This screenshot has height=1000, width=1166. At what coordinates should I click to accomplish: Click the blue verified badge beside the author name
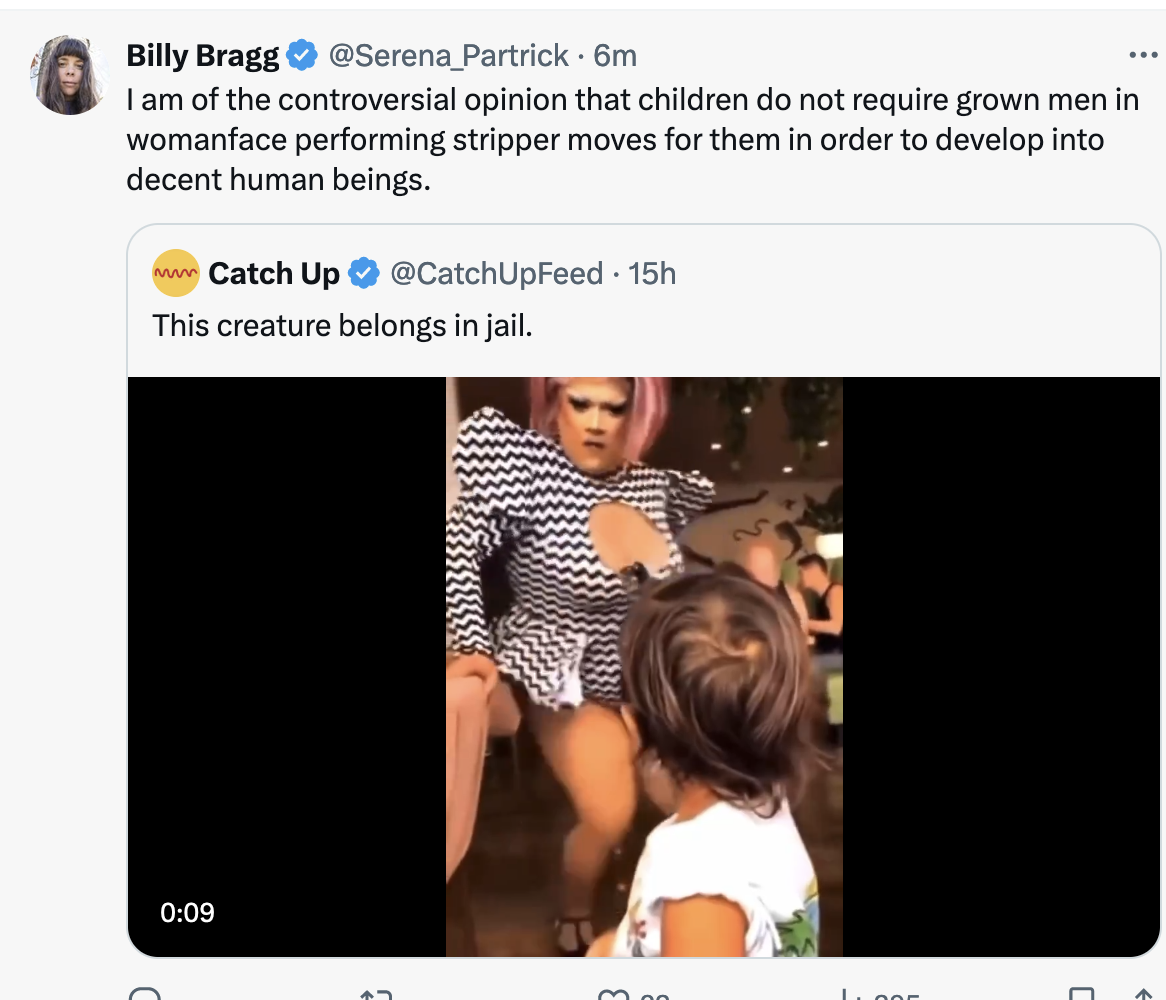302,56
